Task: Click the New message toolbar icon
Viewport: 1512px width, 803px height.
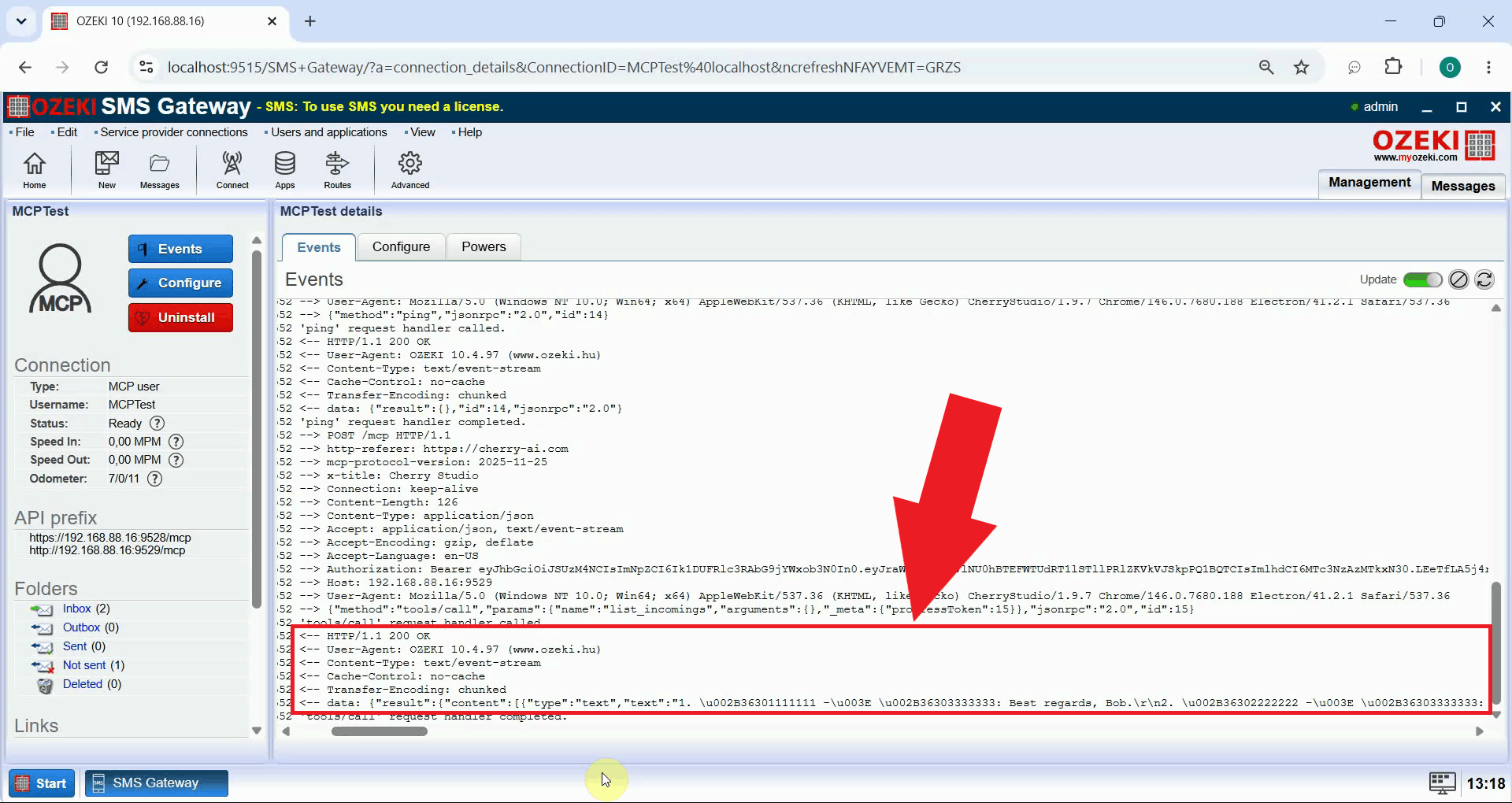Action: coord(106,170)
